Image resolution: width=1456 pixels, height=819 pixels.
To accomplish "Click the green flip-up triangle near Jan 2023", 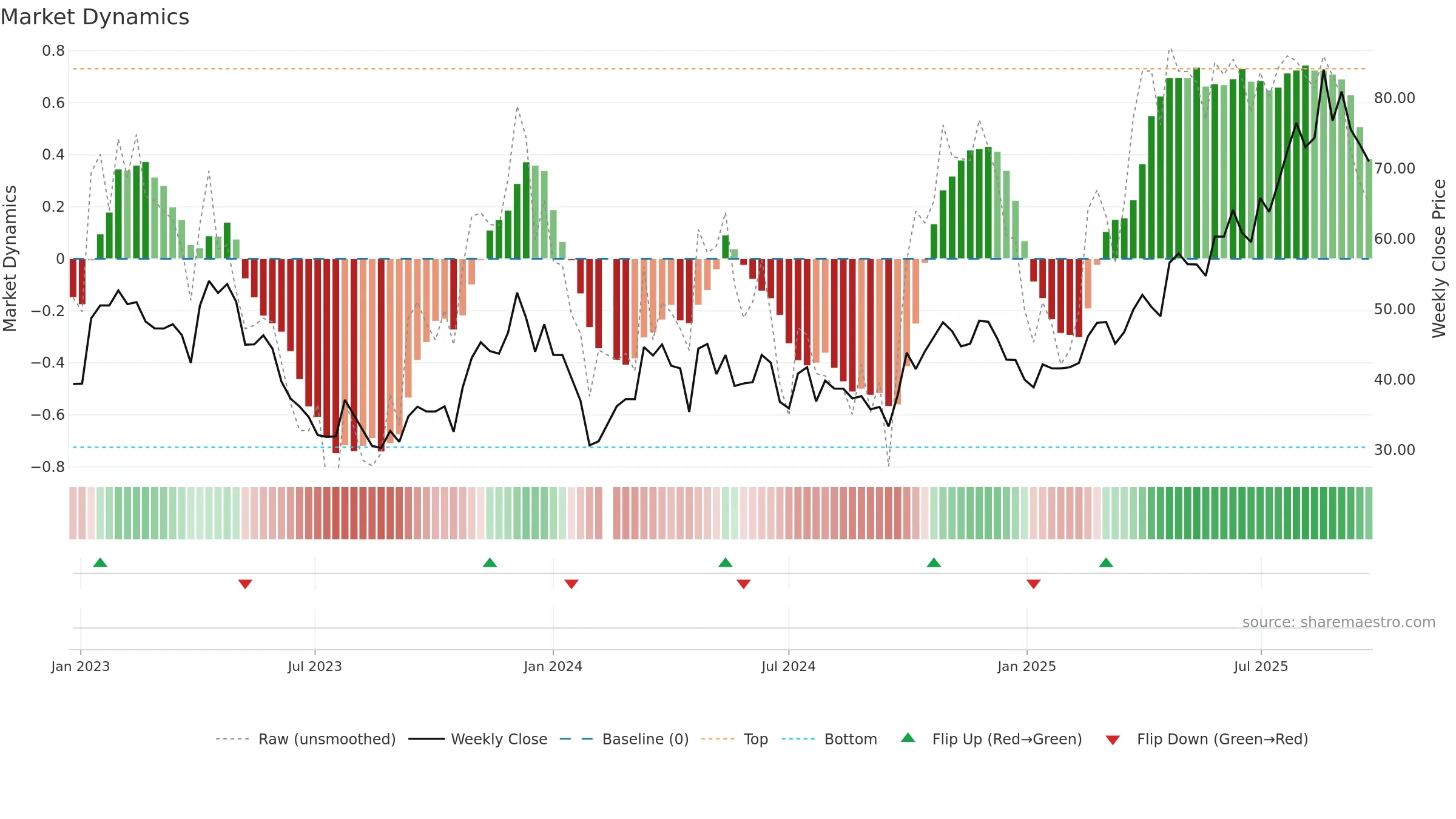I will pyautogui.click(x=100, y=562).
